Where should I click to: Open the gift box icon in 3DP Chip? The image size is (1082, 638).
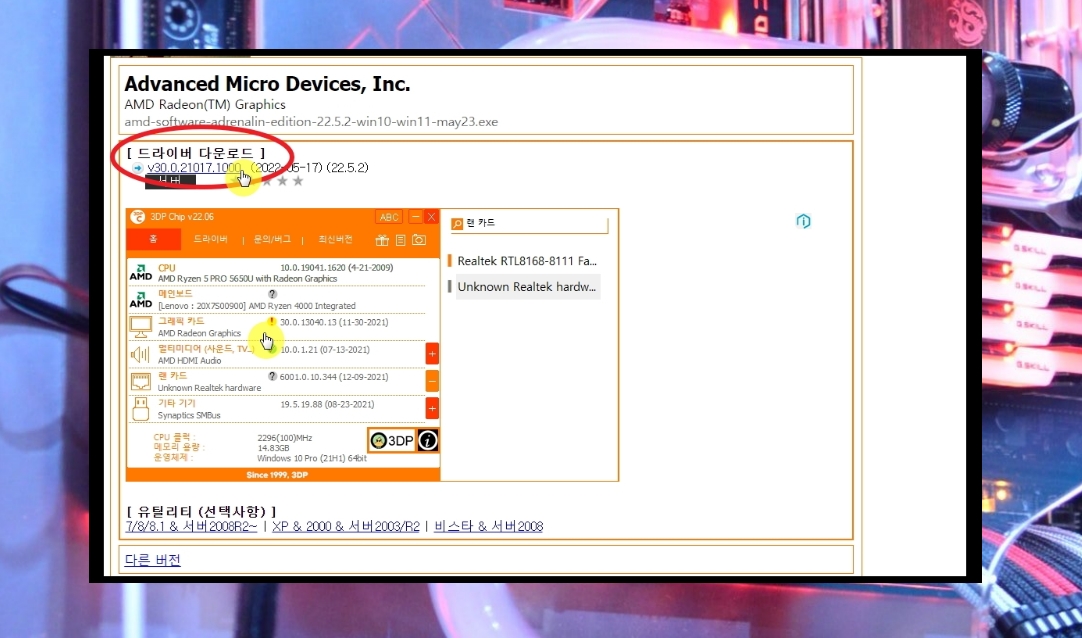click(x=382, y=240)
